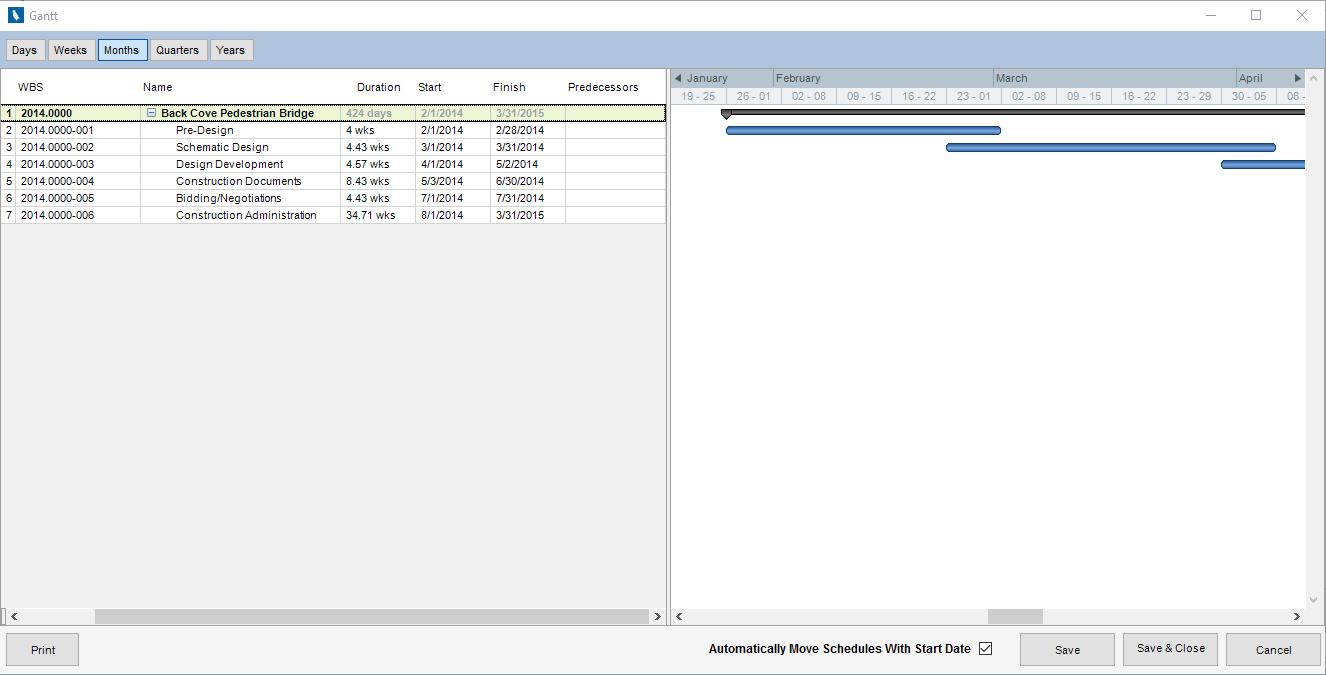Screen dimensions: 1326x675
Task: Click the timeline right navigation arrow
Action: tap(1298, 78)
